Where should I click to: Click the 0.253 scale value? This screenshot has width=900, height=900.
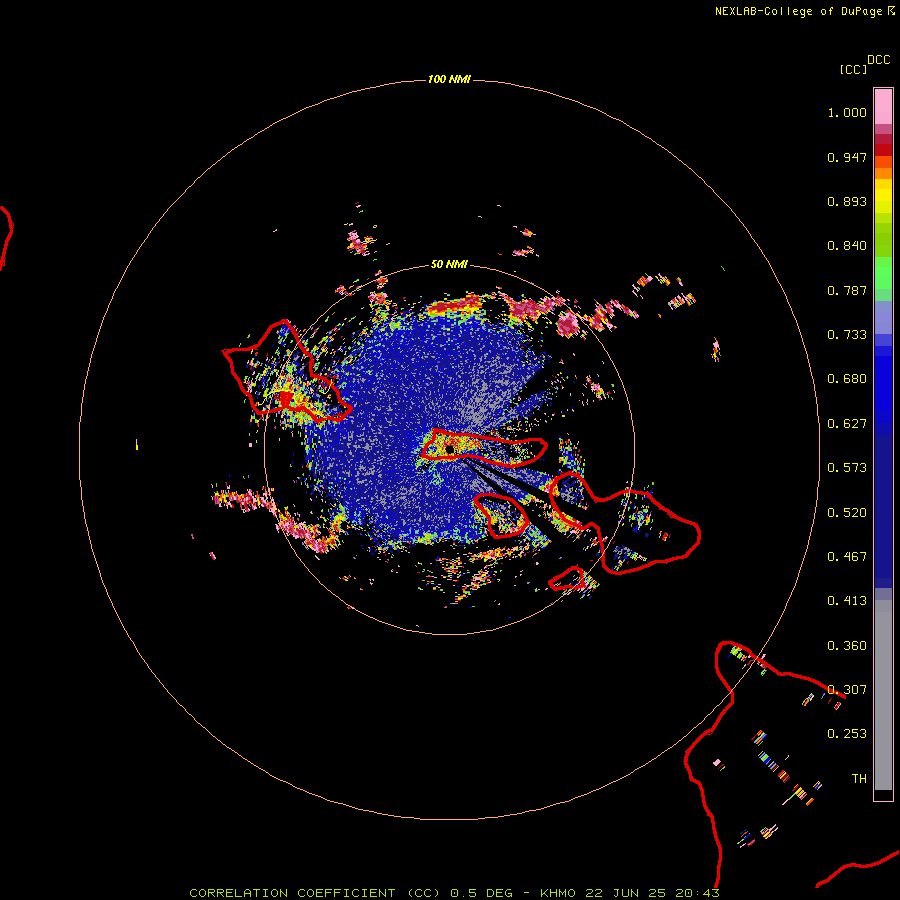pyautogui.click(x=847, y=734)
